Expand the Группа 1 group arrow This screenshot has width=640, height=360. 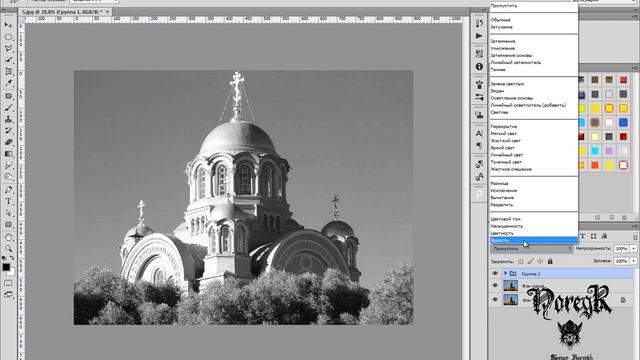point(505,273)
